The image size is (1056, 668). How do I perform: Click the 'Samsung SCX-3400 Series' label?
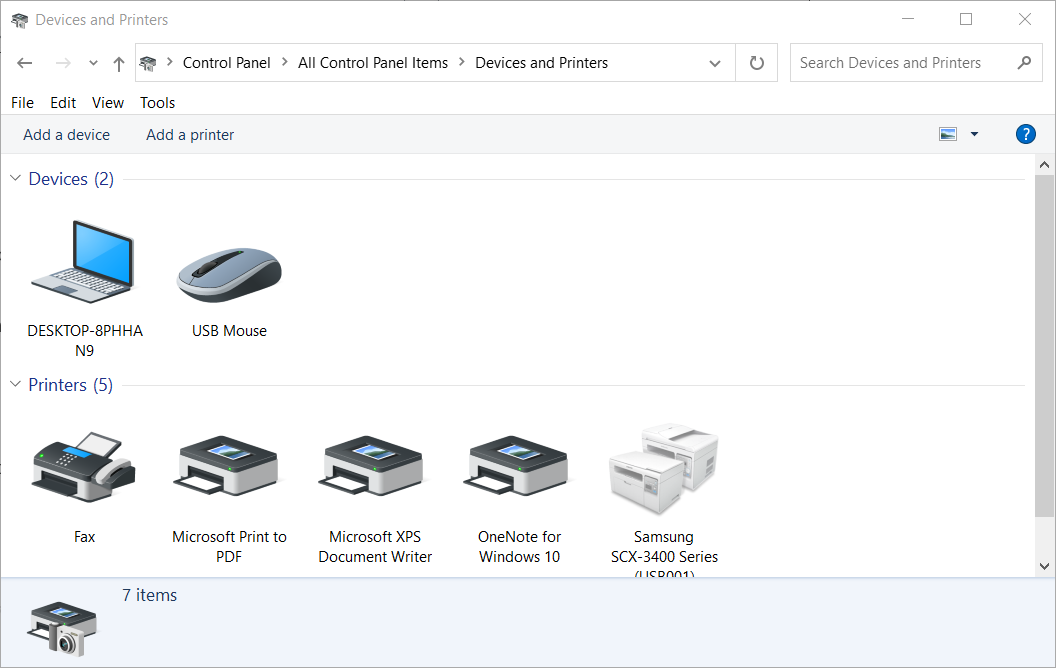click(x=664, y=552)
